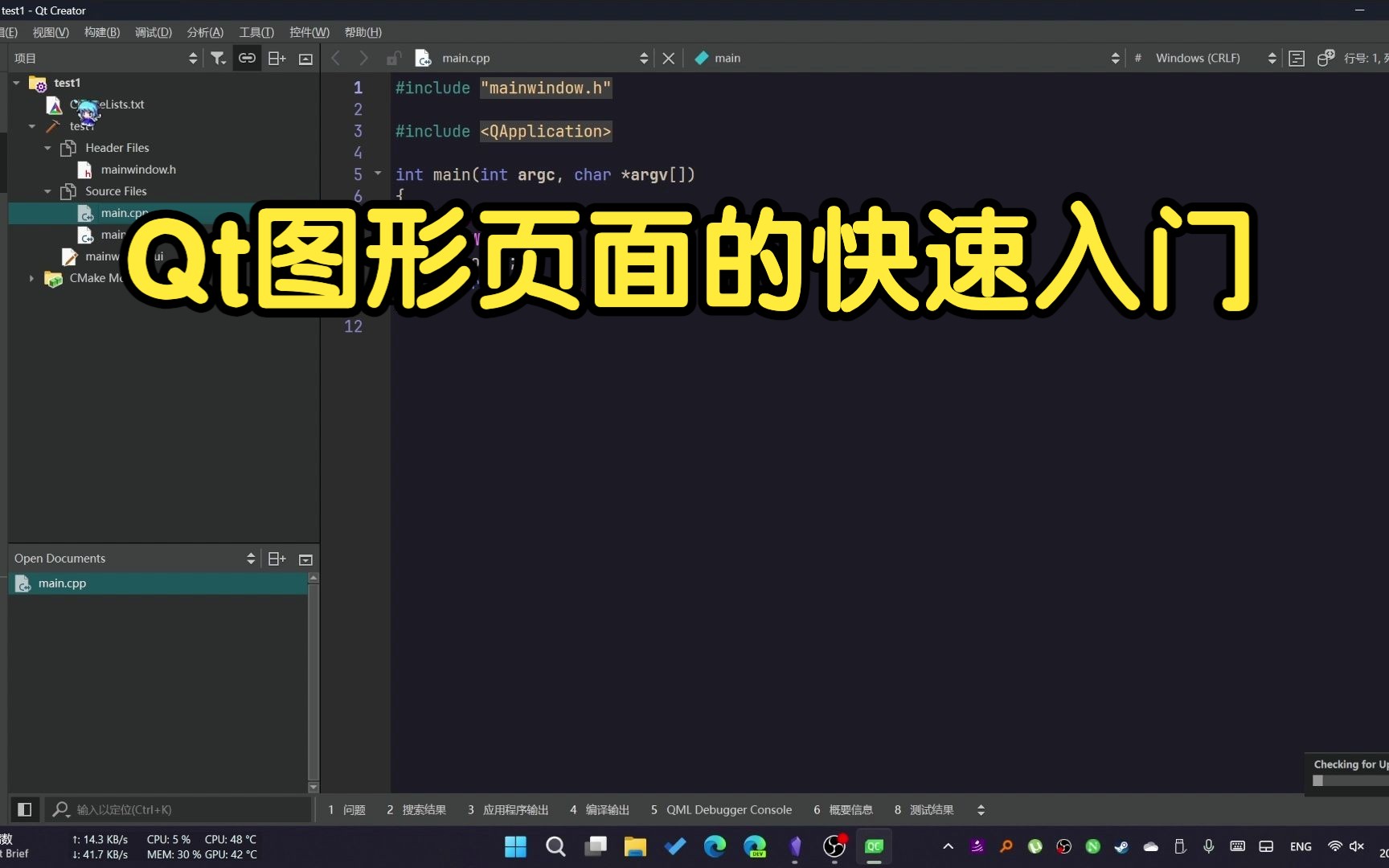Select mainwindow.h in the project tree
Viewport: 1389px width, 868px height.
(x=138, y=170)
